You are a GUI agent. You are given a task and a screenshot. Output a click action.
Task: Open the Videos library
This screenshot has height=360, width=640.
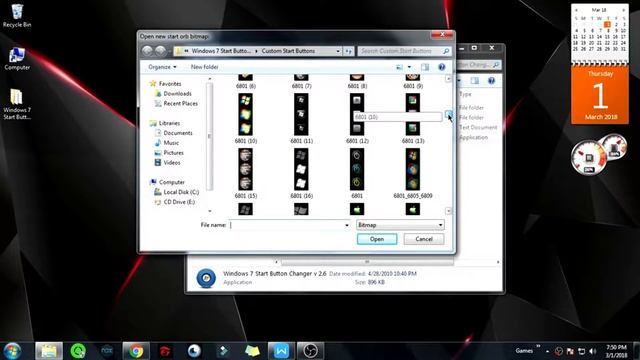tap(172, 162)
